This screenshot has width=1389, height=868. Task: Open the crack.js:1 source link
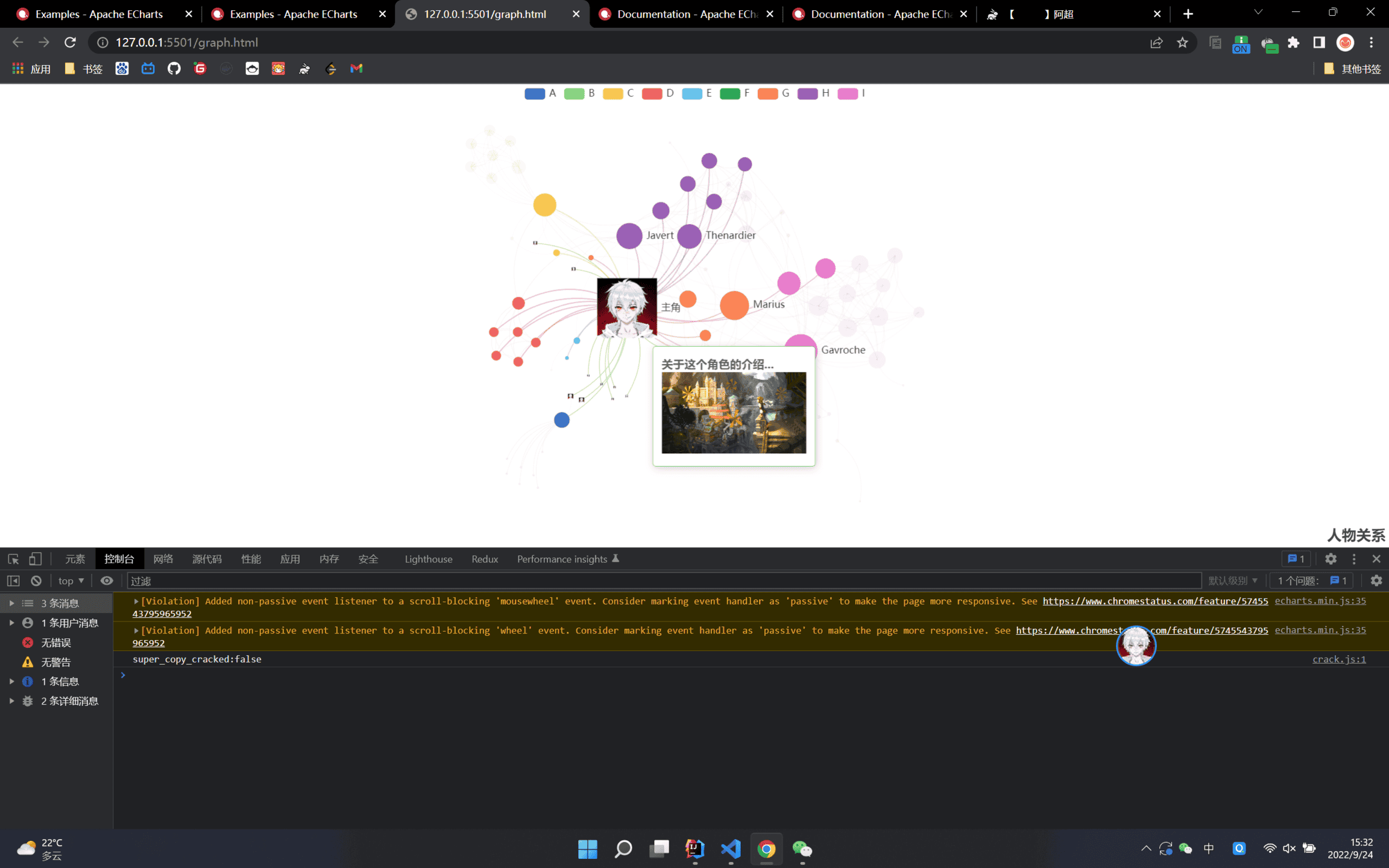[x=1339, y=659]
